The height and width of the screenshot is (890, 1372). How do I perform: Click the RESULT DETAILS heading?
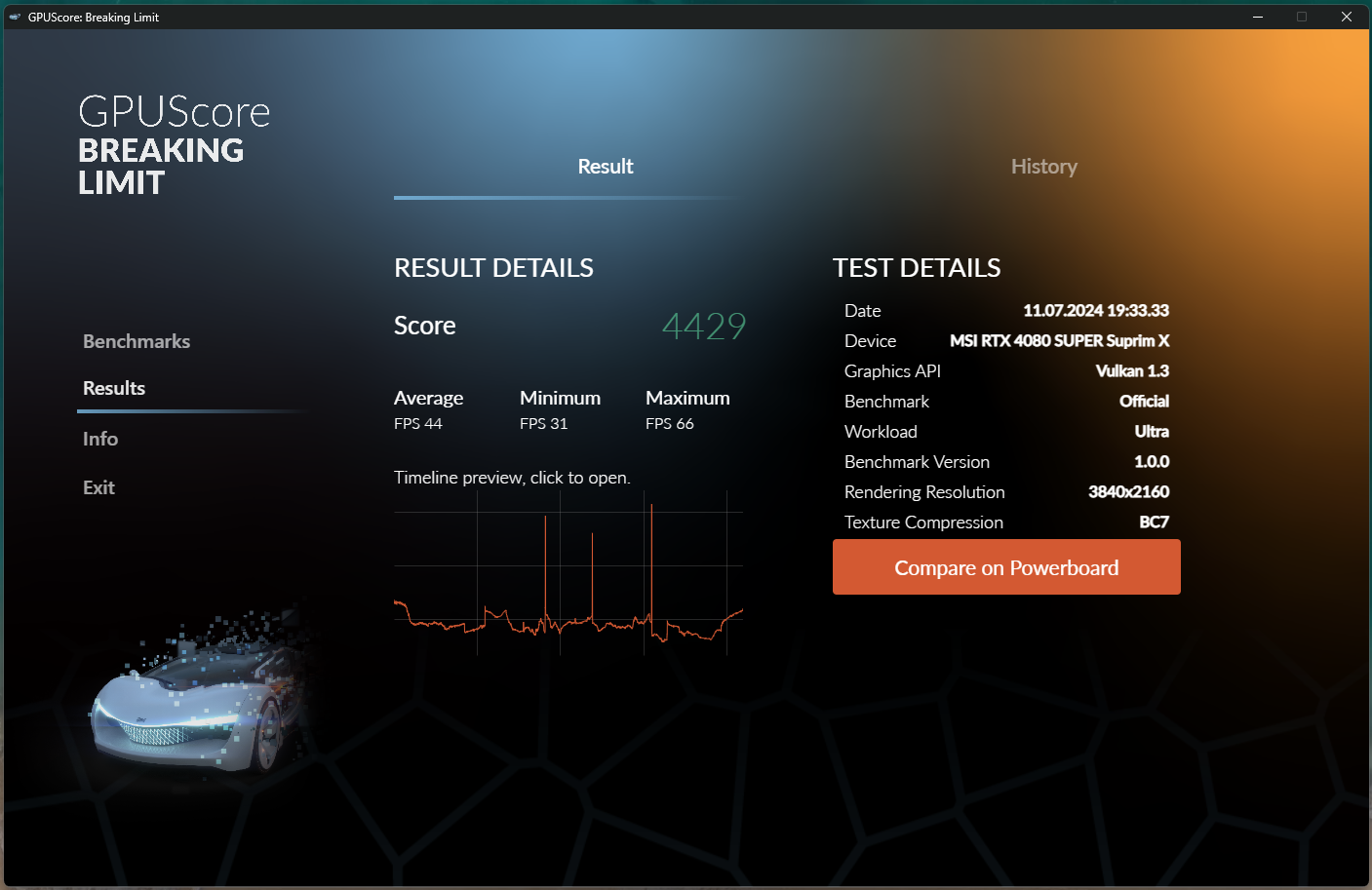pos(493,268)
